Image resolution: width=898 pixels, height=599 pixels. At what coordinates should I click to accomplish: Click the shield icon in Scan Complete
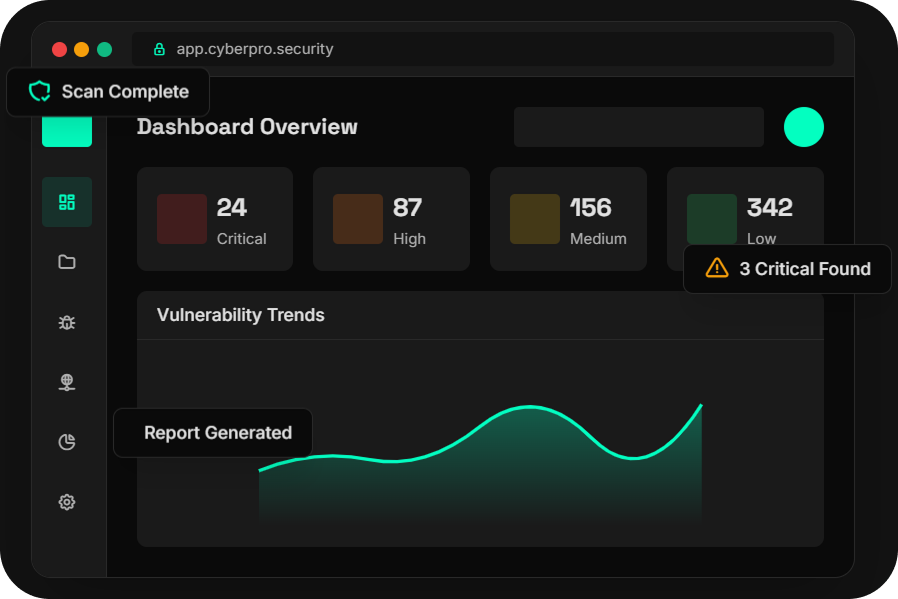[x=39, y=92]
